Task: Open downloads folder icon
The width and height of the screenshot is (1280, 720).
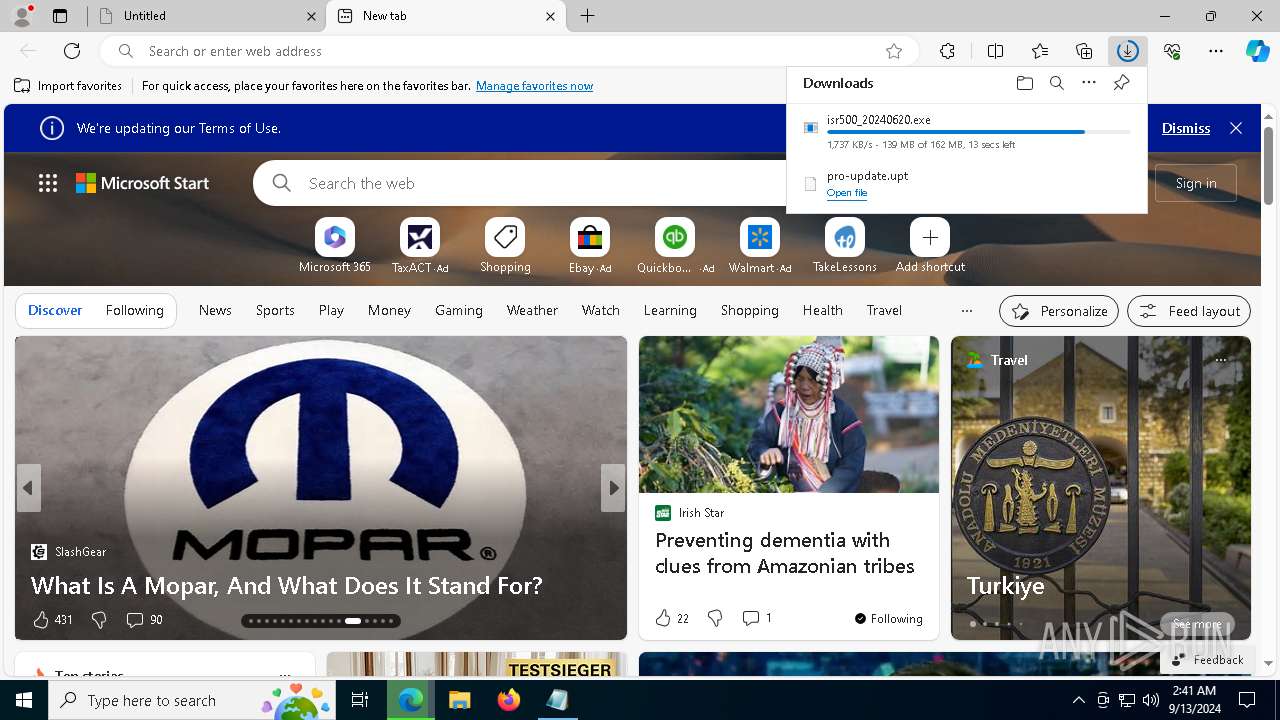Action: click(x=1025, y=83)
